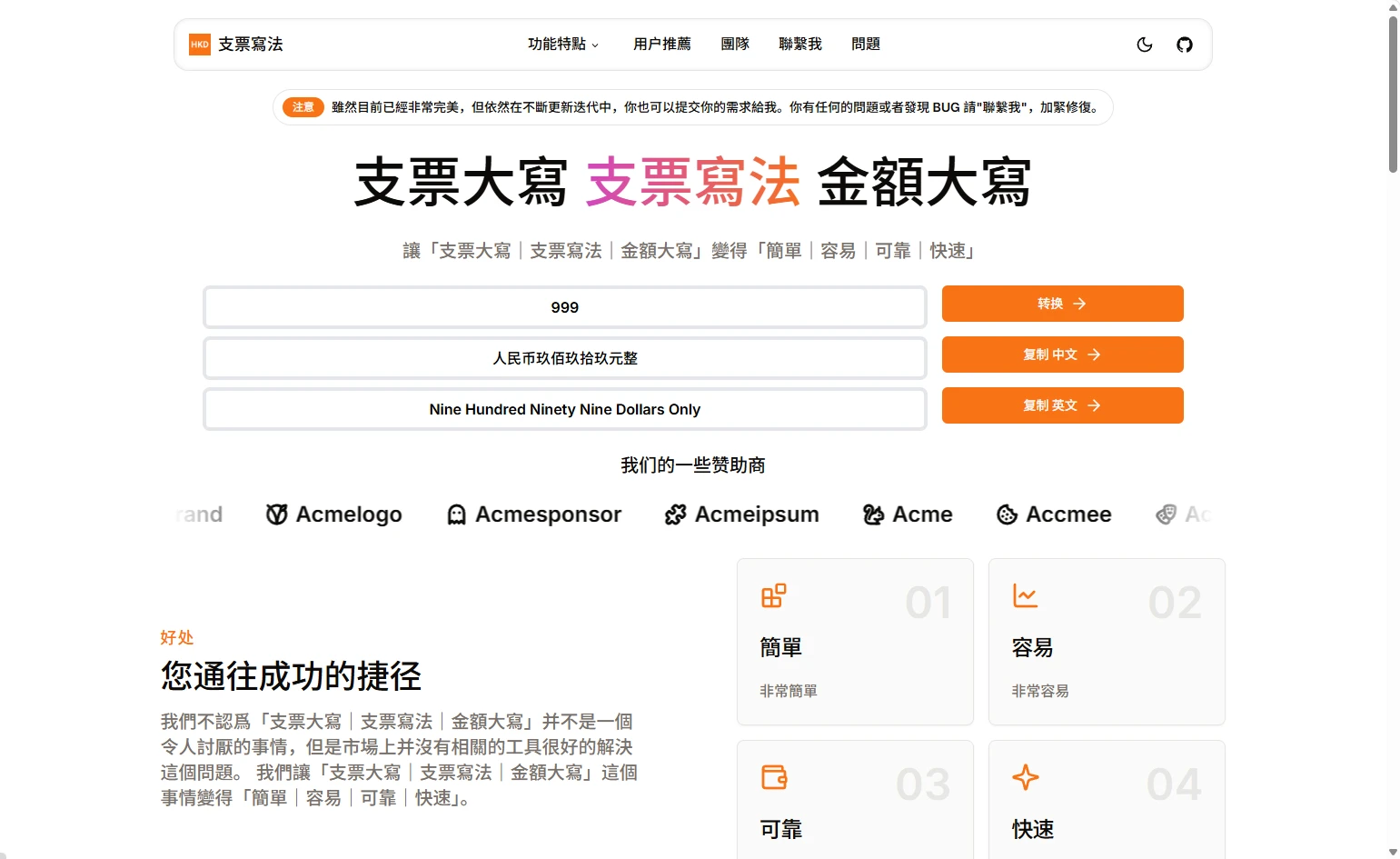Click the Acmeipsum puzzle icon
This screenshot has height=859, width=1400.
coord(675,515)
